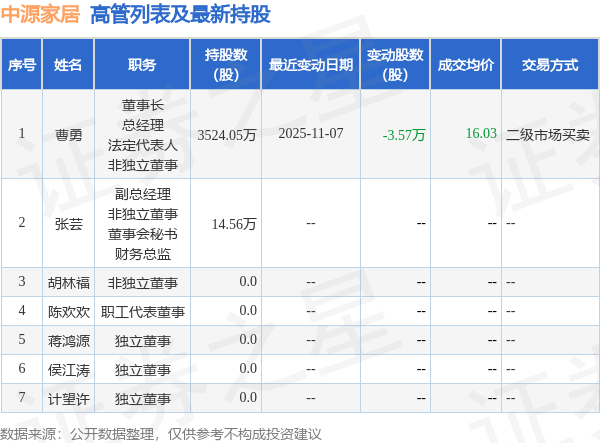
Task: Click the 数据来源 footer note
Action: click(160, 434)
